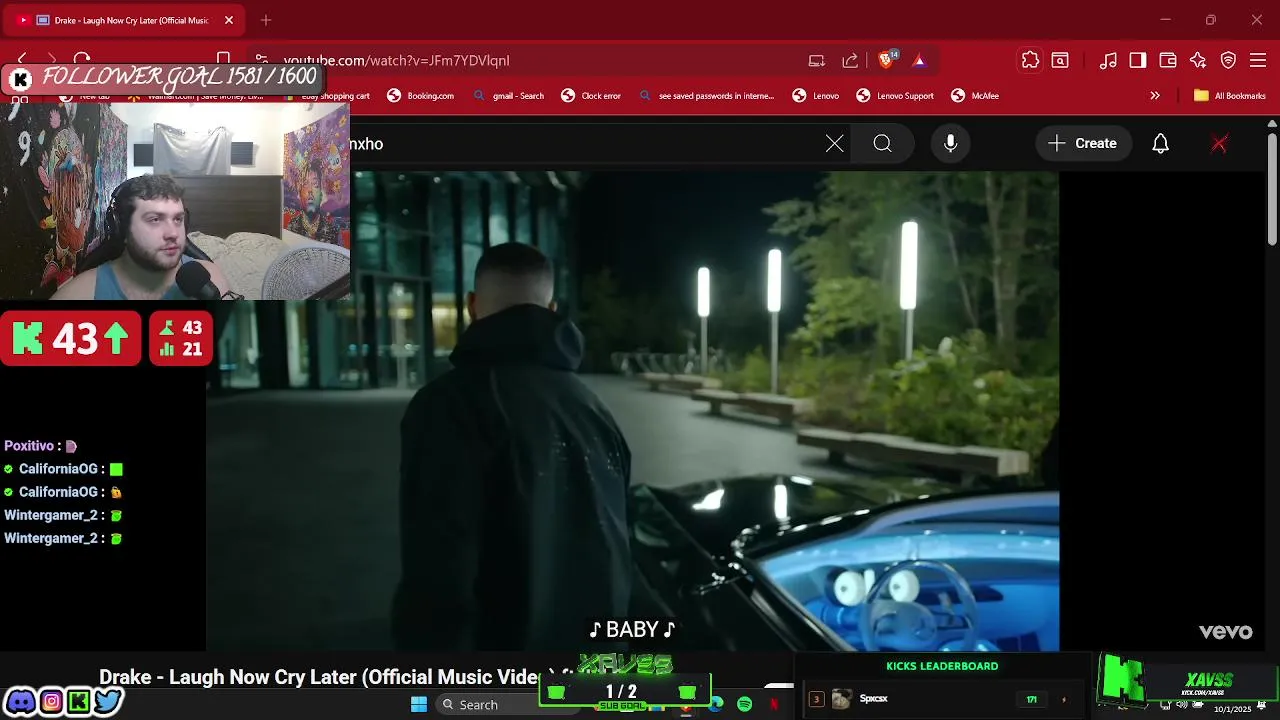This screenshot has height=720, width=1280.
Task: Open see saved passwords bookmark
Action: [706, 96]
